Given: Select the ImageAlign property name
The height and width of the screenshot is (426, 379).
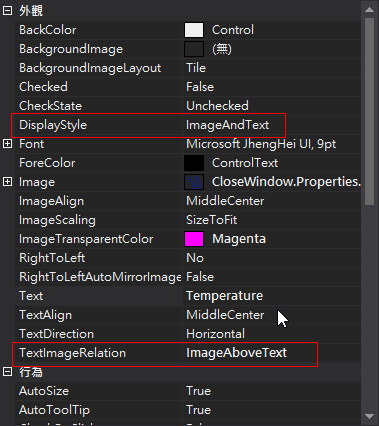Looking at the screenshot, I should coord(51,201).
